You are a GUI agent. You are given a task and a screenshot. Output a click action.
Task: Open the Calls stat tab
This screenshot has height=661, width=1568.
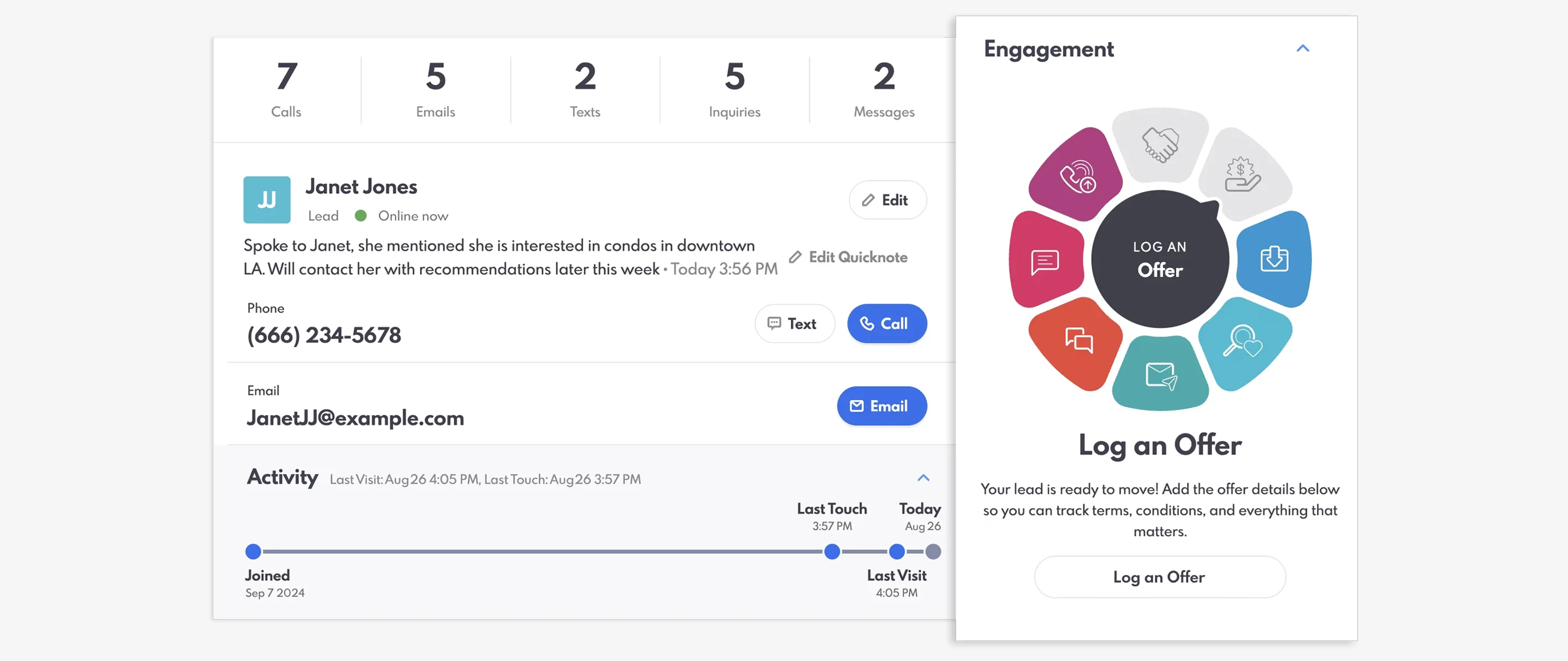(x=286, y=89)
